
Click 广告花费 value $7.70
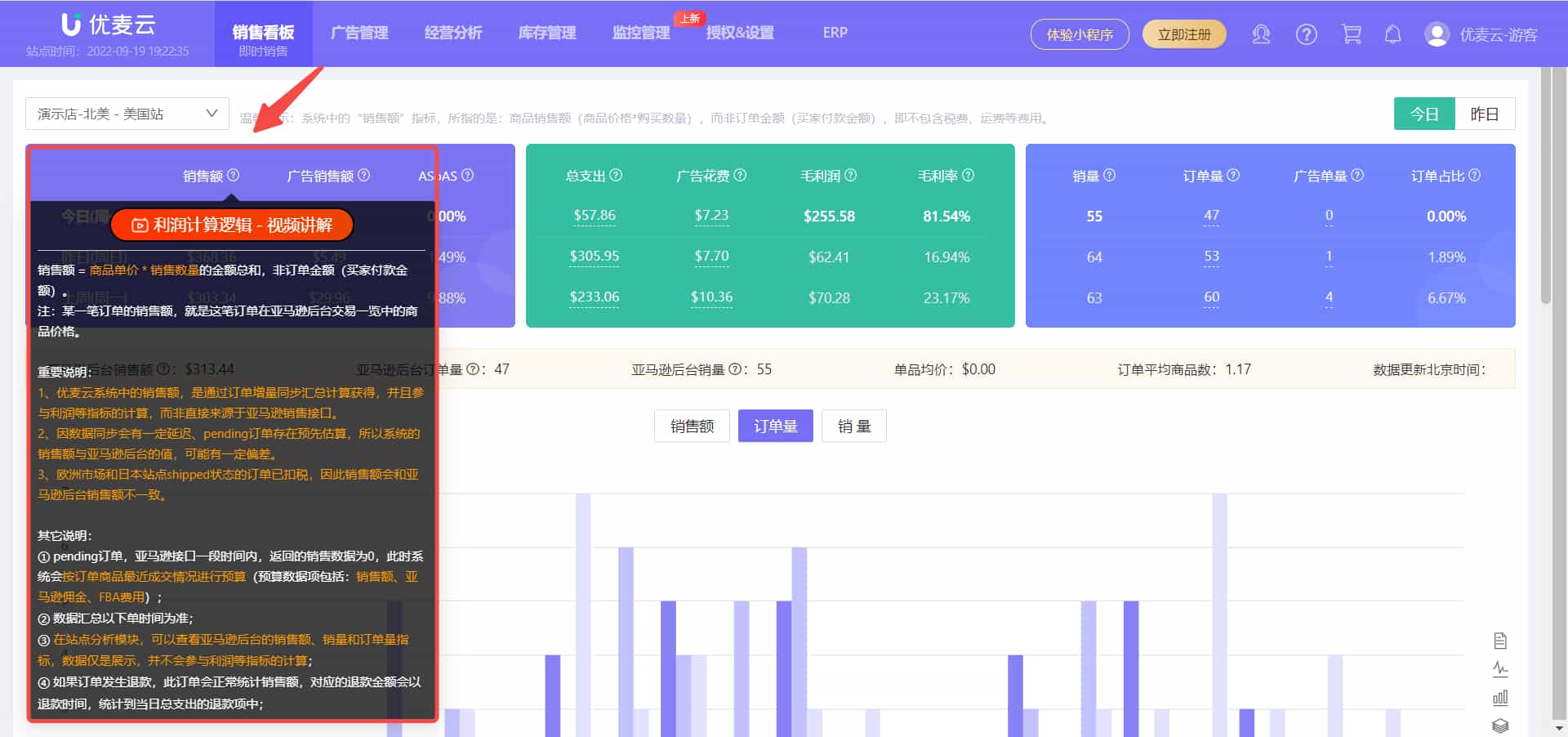point(711,257)
